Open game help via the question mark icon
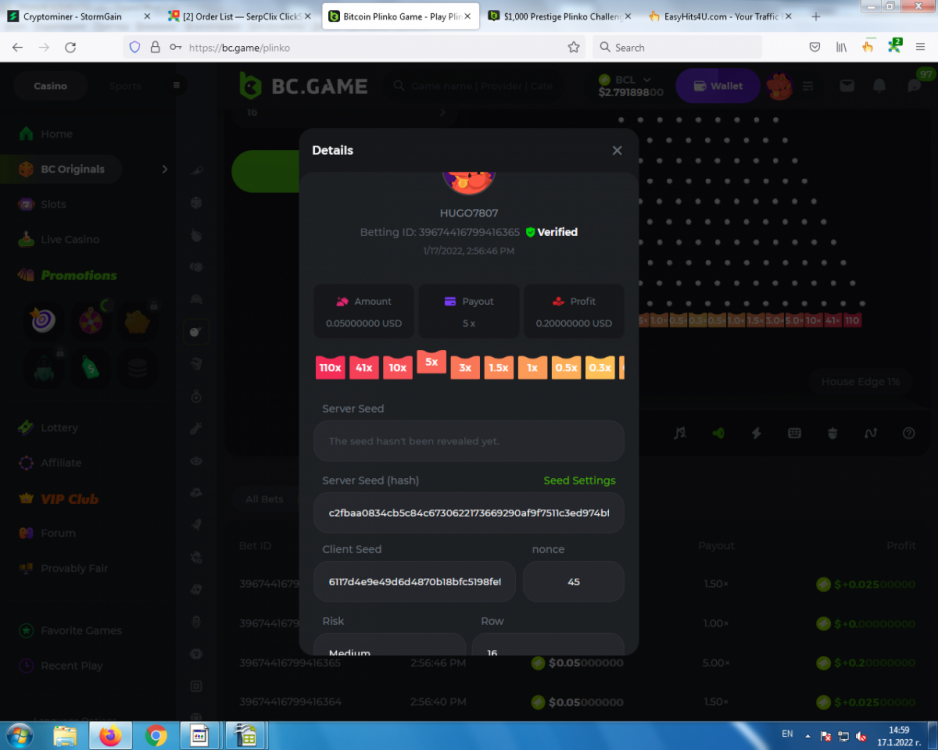938x750 pixels. tap(908, 433)
